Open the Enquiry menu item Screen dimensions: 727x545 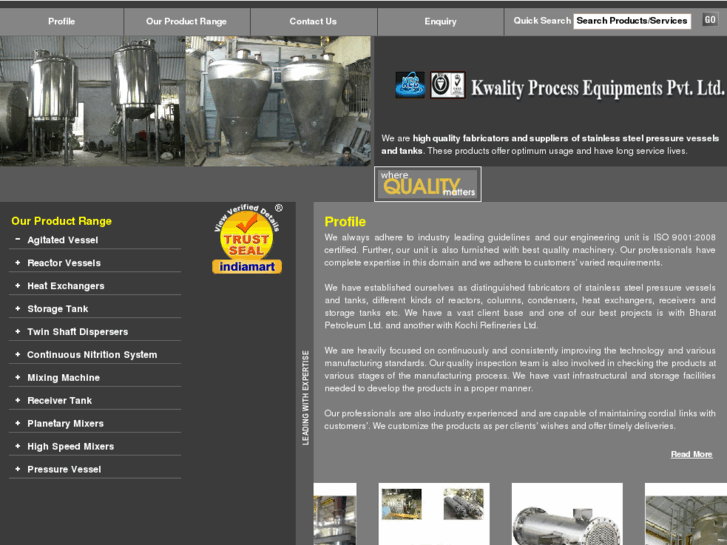440,21
